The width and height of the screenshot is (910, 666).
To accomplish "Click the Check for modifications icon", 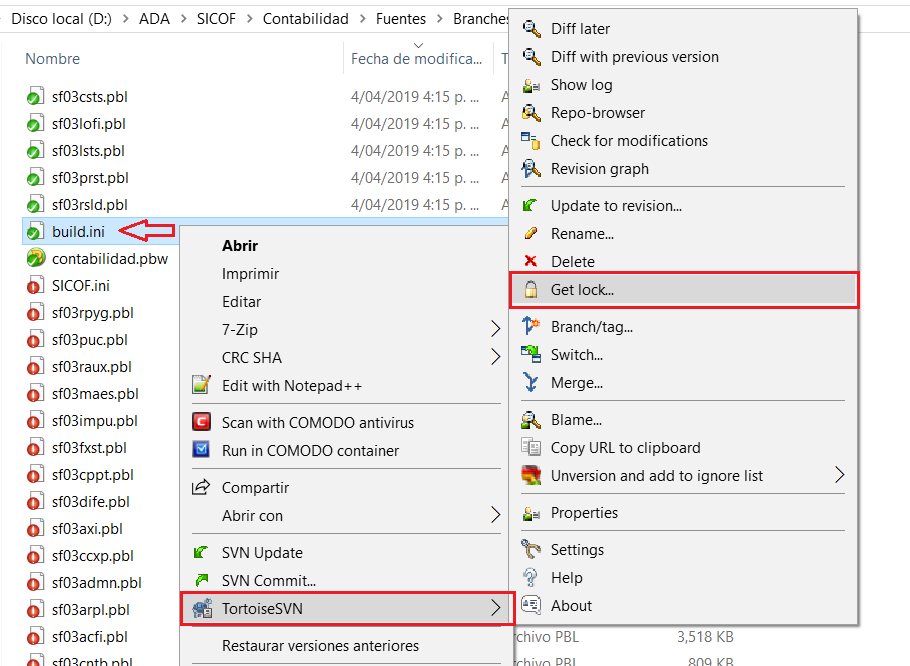I will (531, 141).
